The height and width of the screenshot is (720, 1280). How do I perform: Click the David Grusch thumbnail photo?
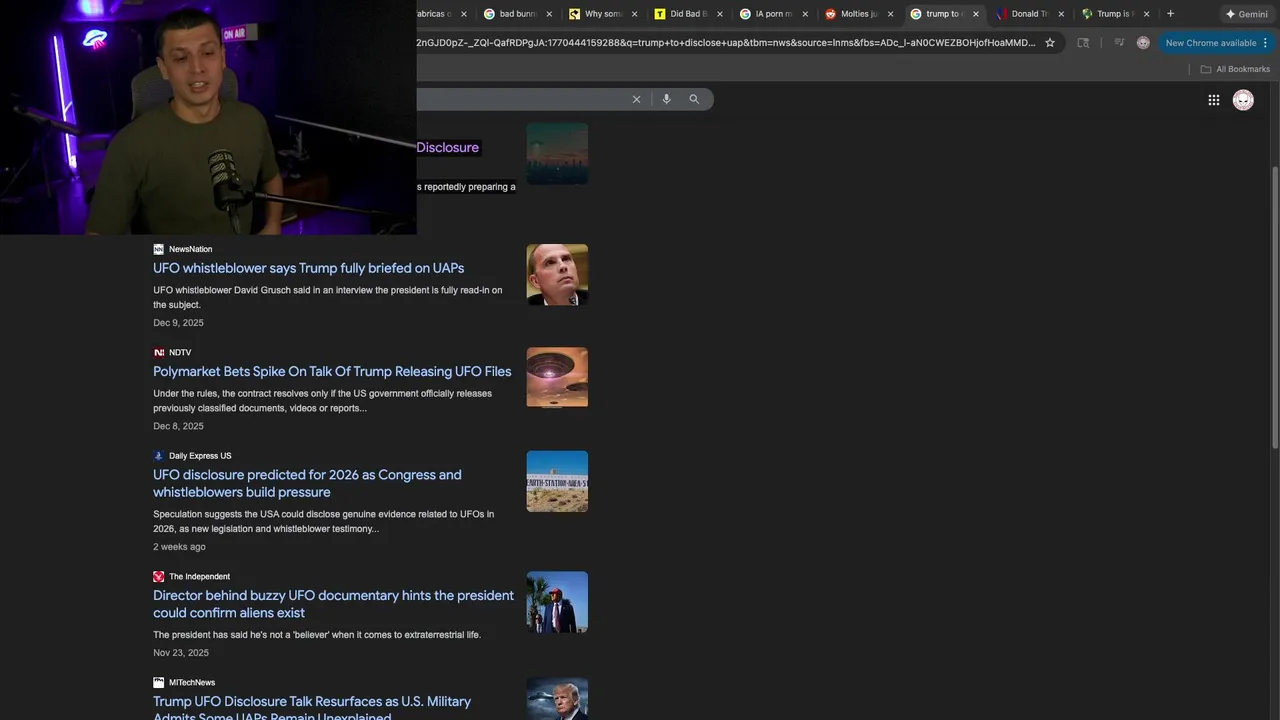(x=557, y=275)
